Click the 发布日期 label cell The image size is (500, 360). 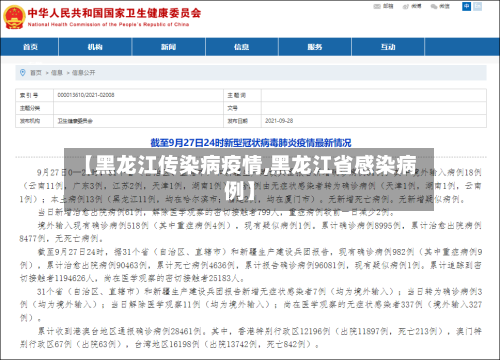point(242,121)
